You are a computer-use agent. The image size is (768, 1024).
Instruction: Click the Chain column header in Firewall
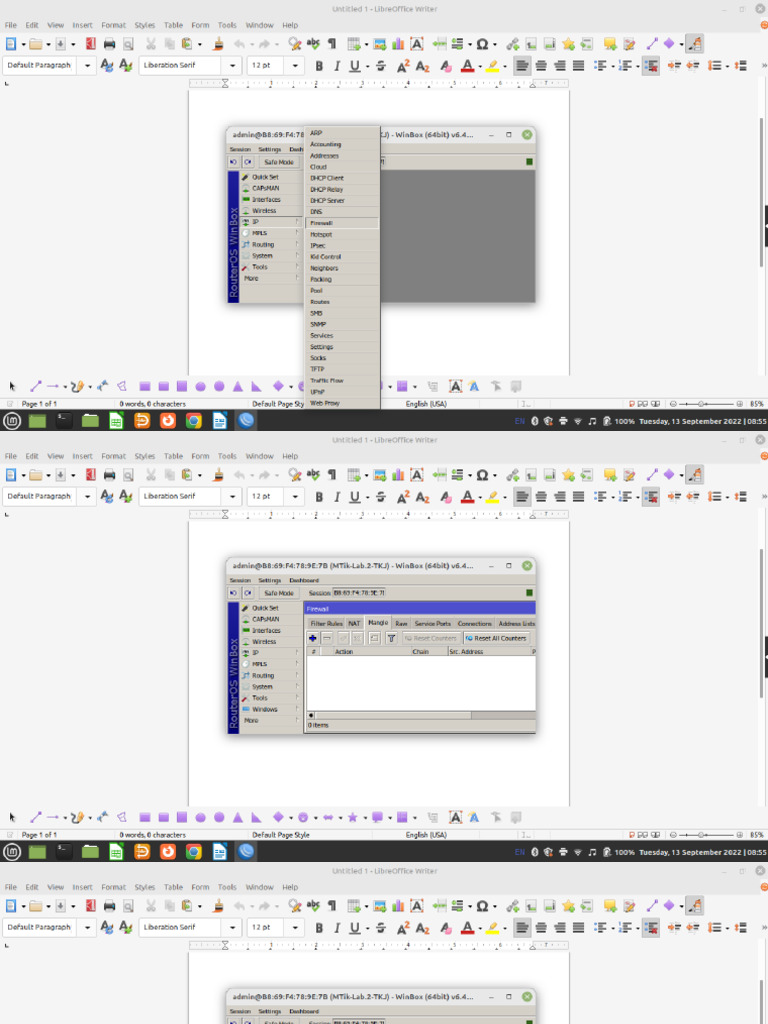pyautogui.click(x=429, y=652)
